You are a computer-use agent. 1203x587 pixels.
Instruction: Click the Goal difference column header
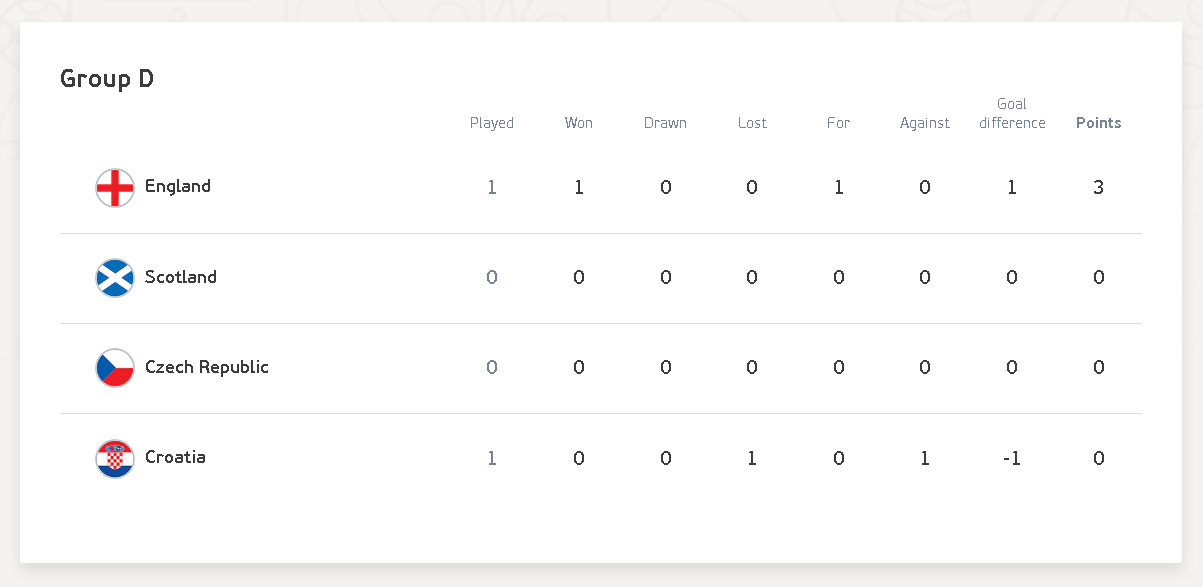point(1012,113)
